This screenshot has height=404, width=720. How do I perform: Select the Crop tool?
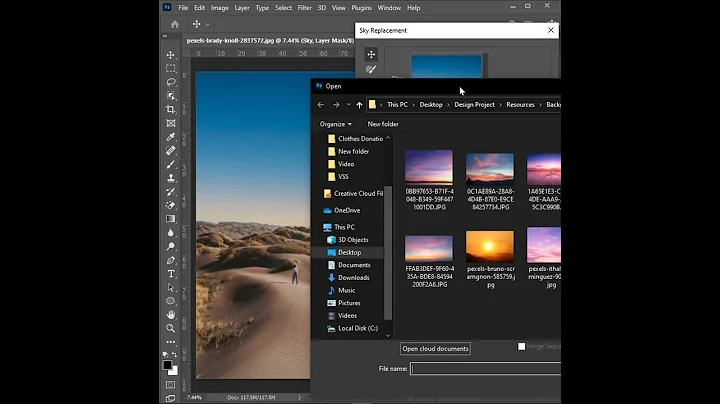pos(171,110)
